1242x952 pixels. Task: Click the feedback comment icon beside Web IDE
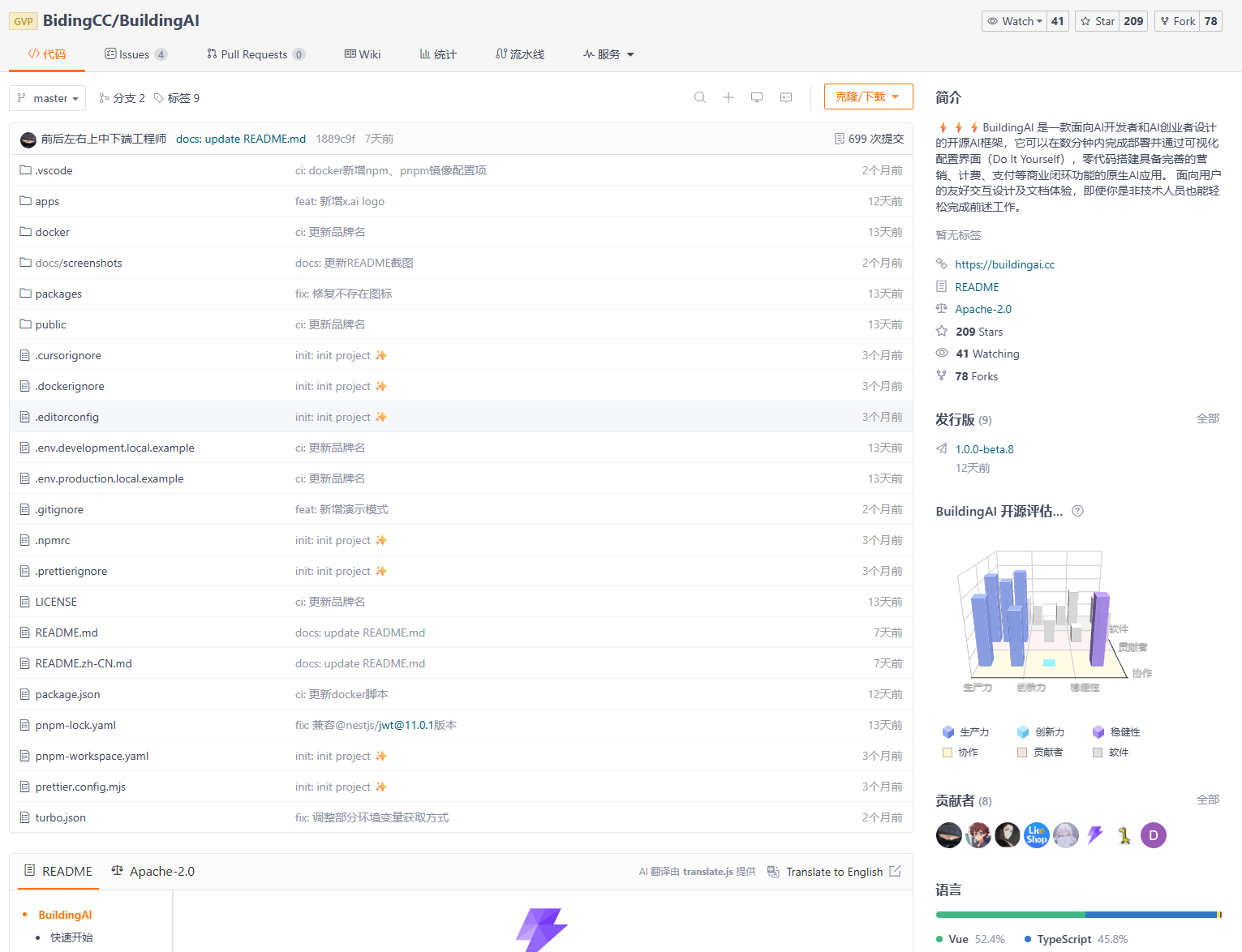pos(784,97)
